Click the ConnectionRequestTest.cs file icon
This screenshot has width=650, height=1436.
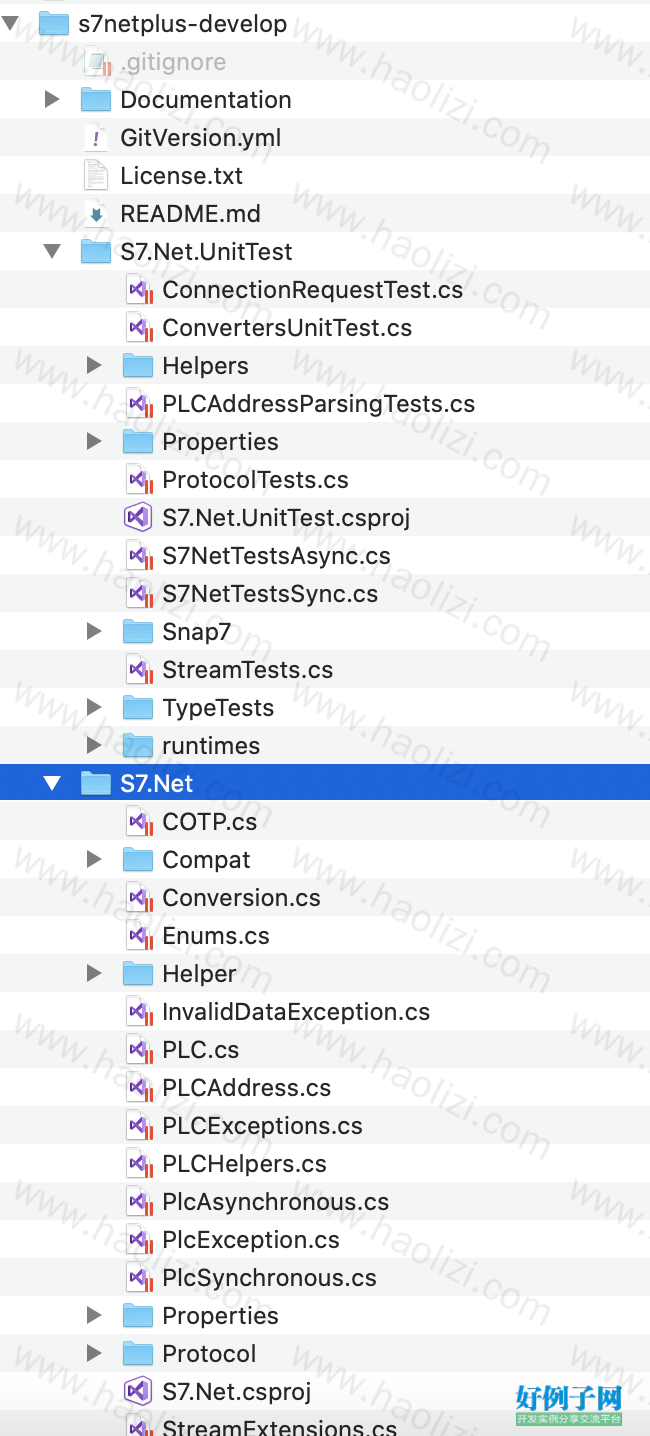[138, 290]
